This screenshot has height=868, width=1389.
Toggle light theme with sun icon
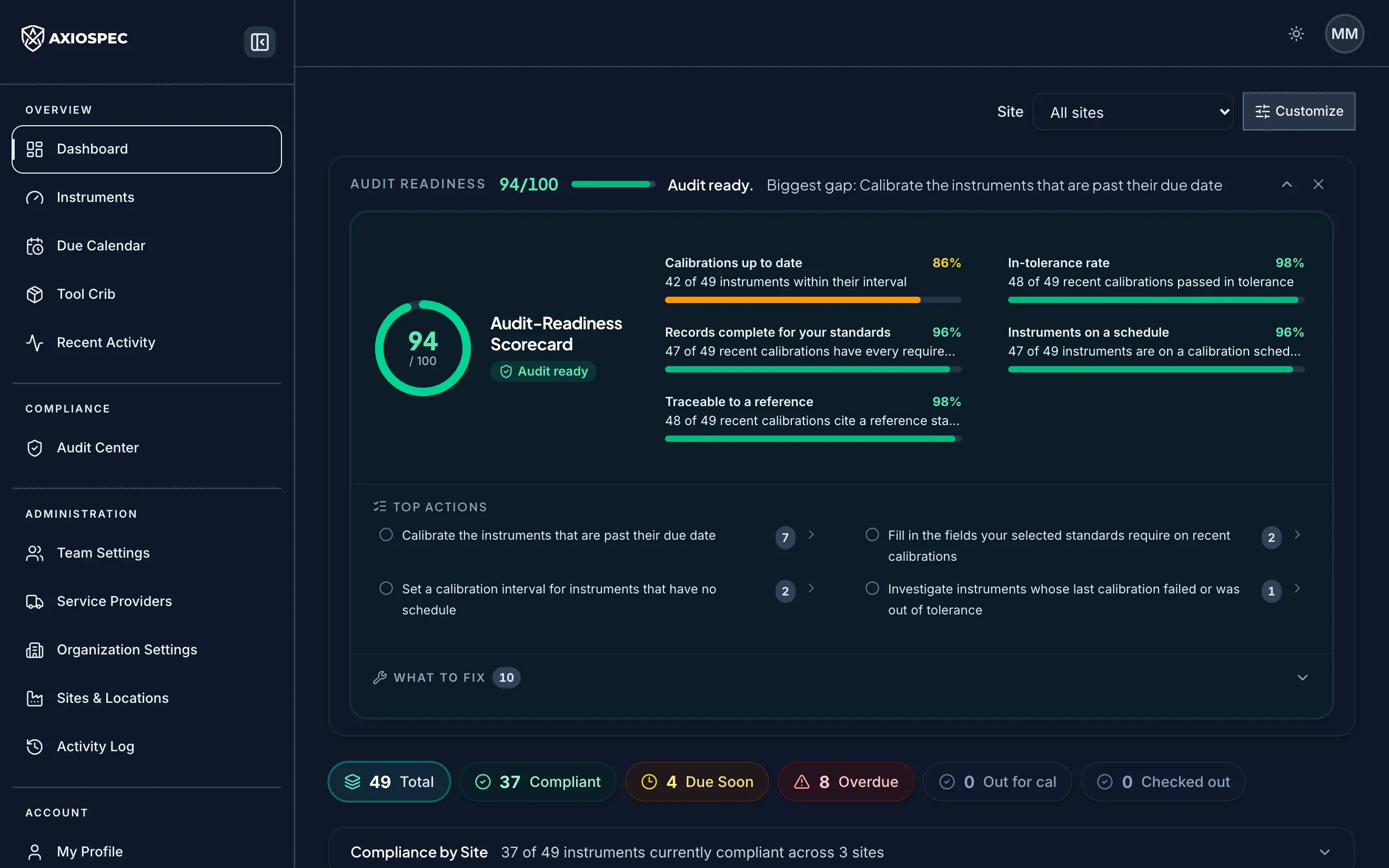click(x=1296, y=34)
